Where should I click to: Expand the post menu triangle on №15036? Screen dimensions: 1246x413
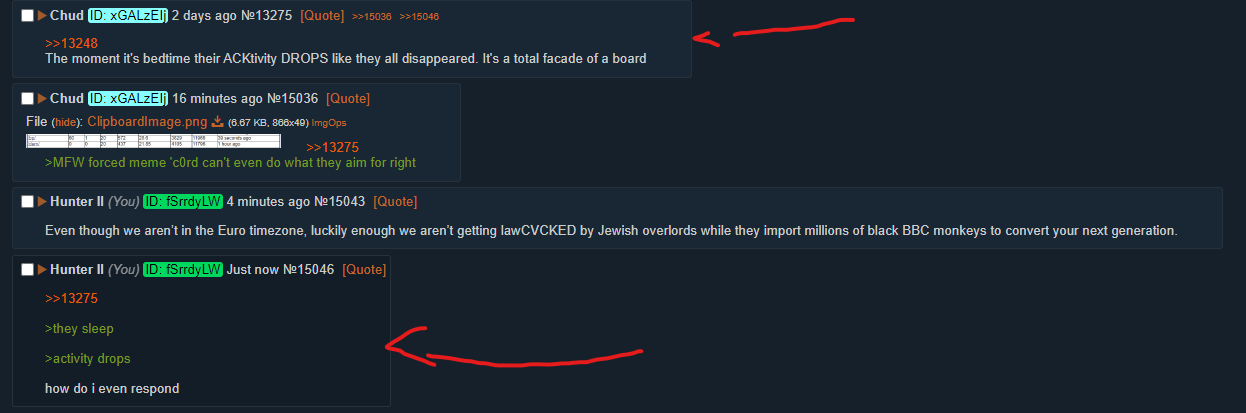42,99
